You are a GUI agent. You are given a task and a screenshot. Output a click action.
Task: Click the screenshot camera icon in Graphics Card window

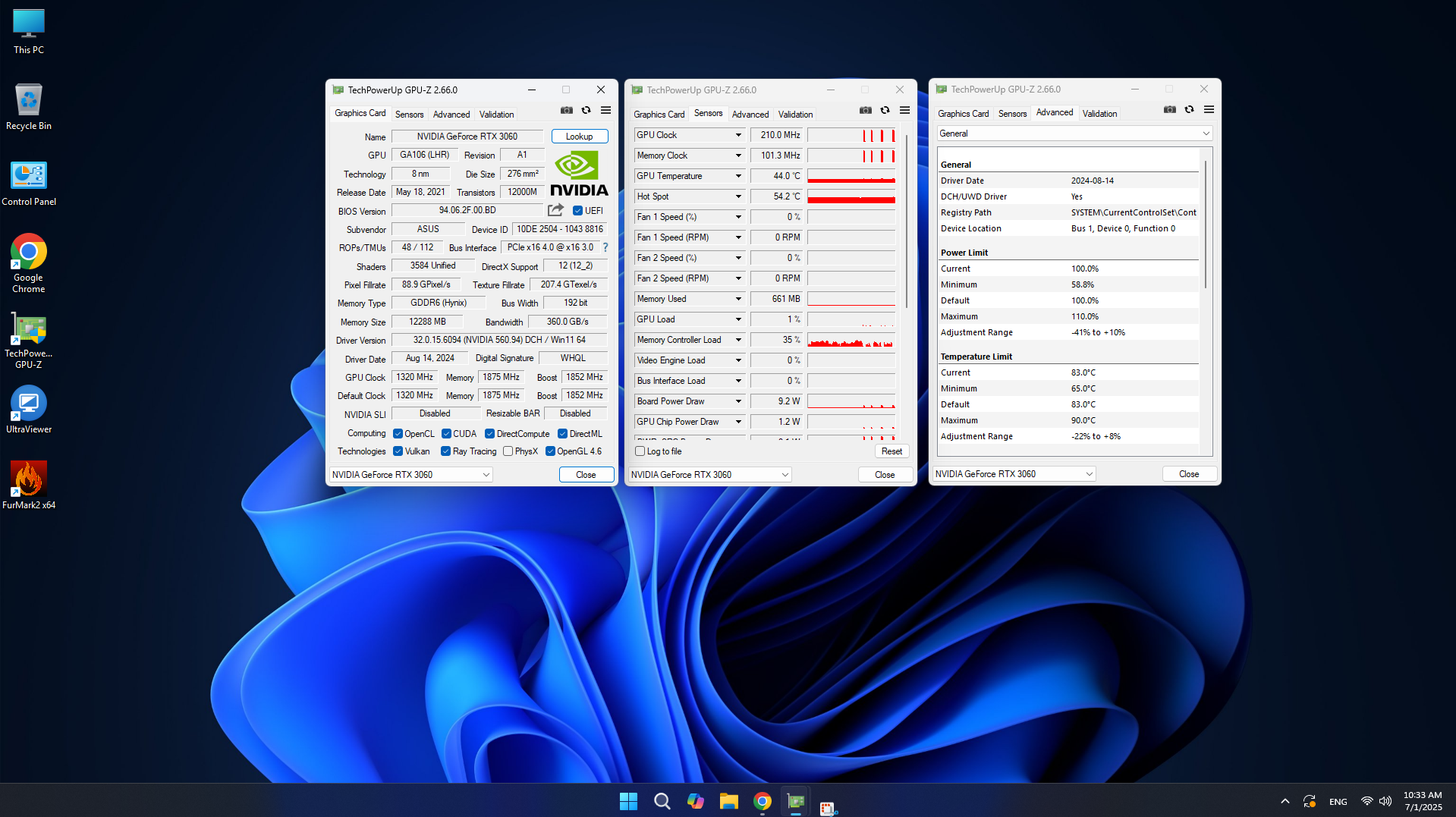coord(567,110)
